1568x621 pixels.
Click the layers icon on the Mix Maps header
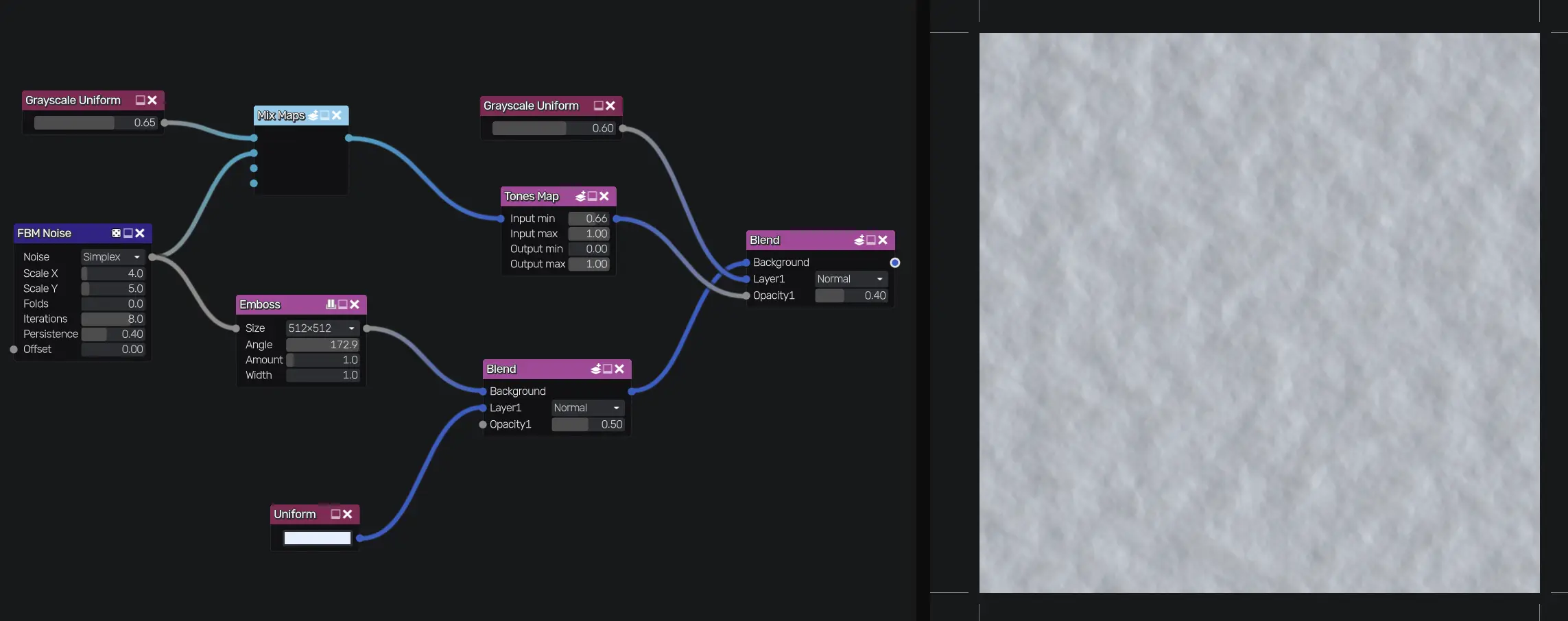pos(313,115)
